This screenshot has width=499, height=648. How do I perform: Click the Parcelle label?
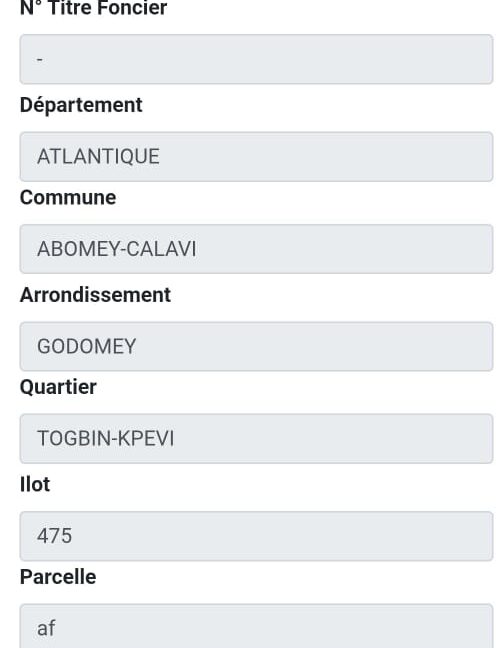pyautogui.click(x=58, y=577)
